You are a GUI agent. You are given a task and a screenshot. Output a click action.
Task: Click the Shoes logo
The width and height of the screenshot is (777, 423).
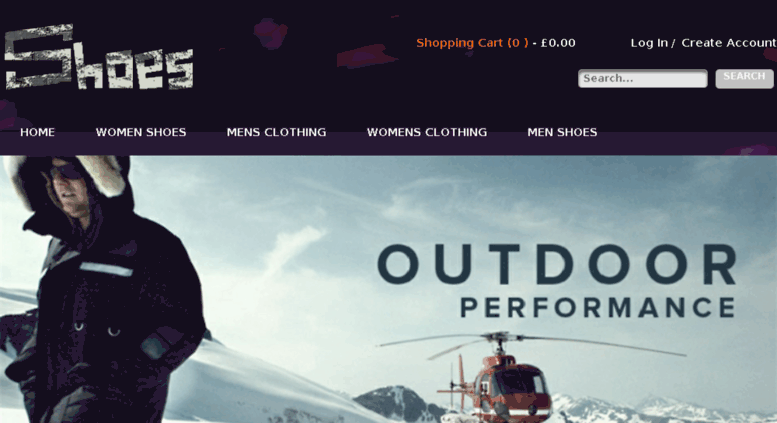99,57
